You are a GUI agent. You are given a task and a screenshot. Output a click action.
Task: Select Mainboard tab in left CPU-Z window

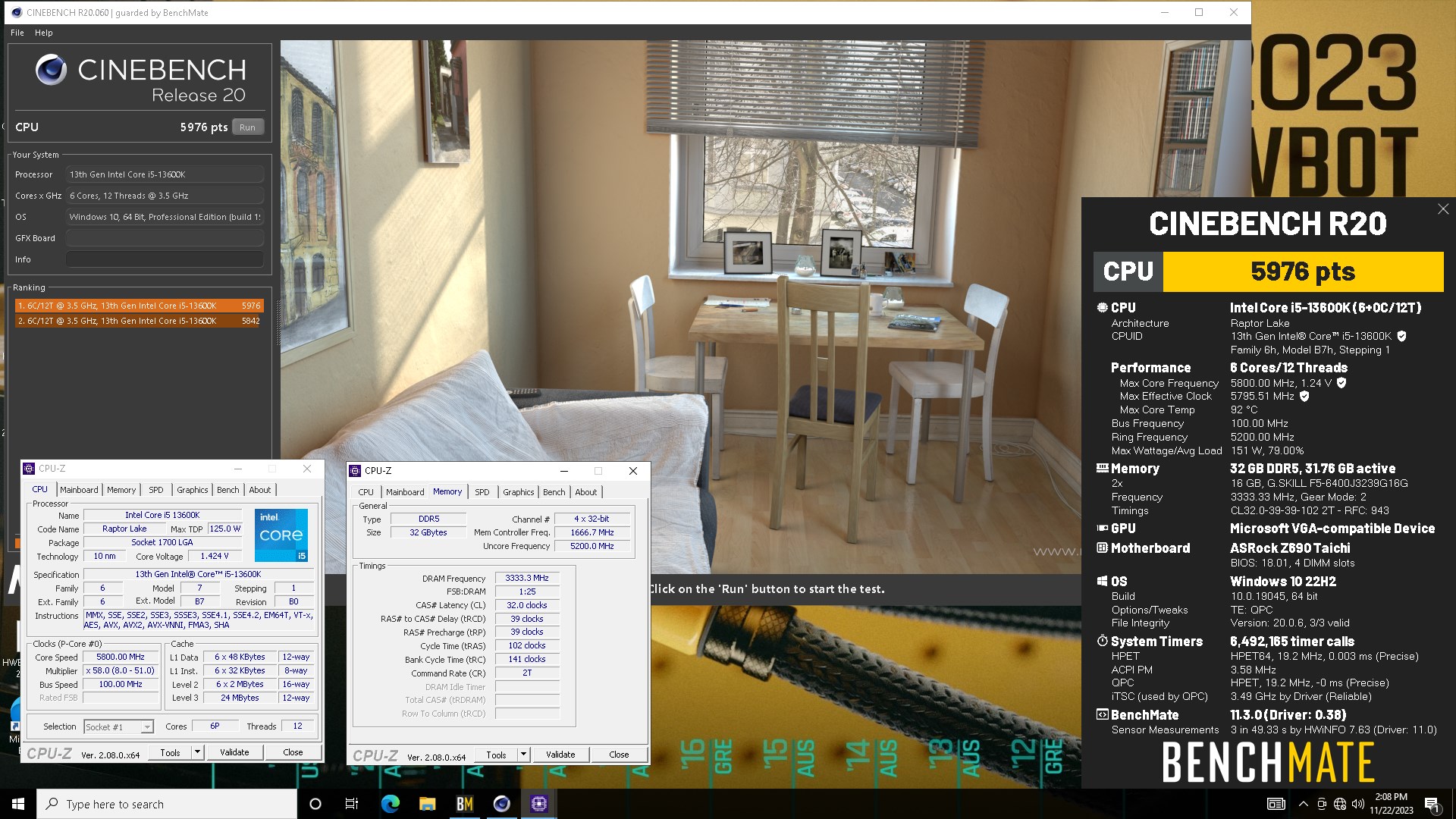click(79, 490)
